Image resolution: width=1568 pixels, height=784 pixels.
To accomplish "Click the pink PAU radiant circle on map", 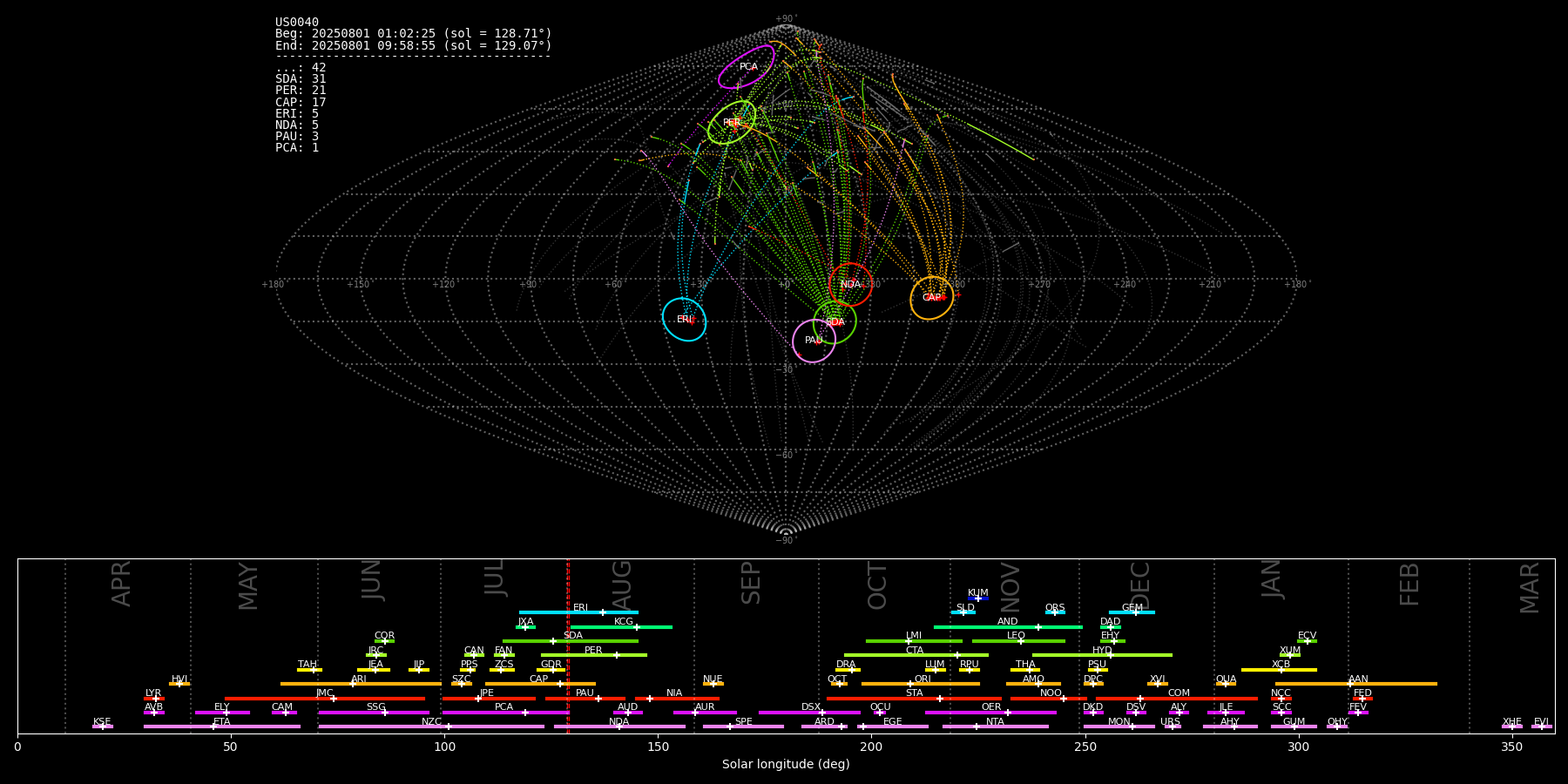I will coord(814,341).
